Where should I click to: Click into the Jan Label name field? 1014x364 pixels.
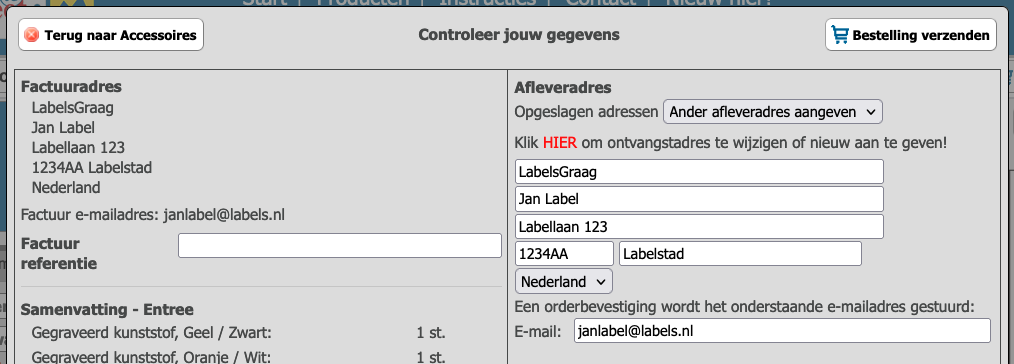point(699,199)
